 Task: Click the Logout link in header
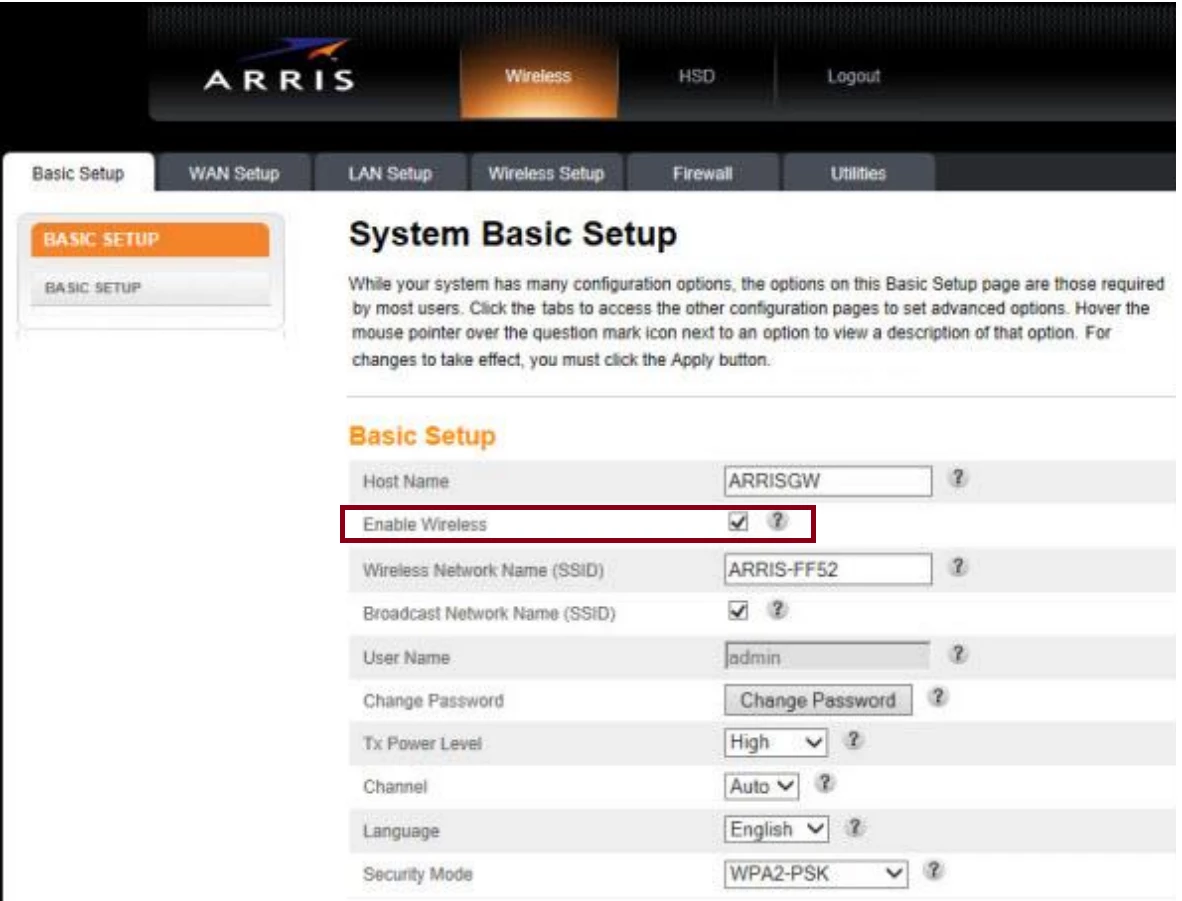[853, 76]
